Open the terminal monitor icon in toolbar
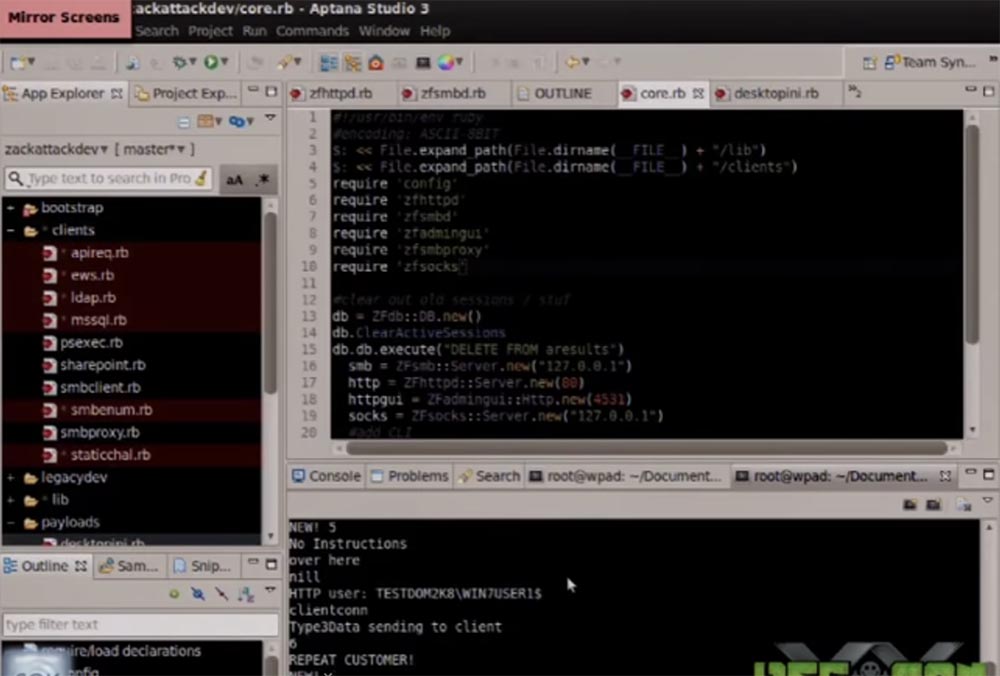This screenshot has height=676, width=1000. (423, 62)
